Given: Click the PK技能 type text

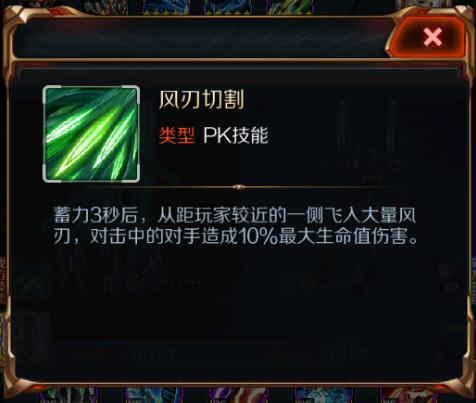Looking at the screenshot, I should coord(236,136).
